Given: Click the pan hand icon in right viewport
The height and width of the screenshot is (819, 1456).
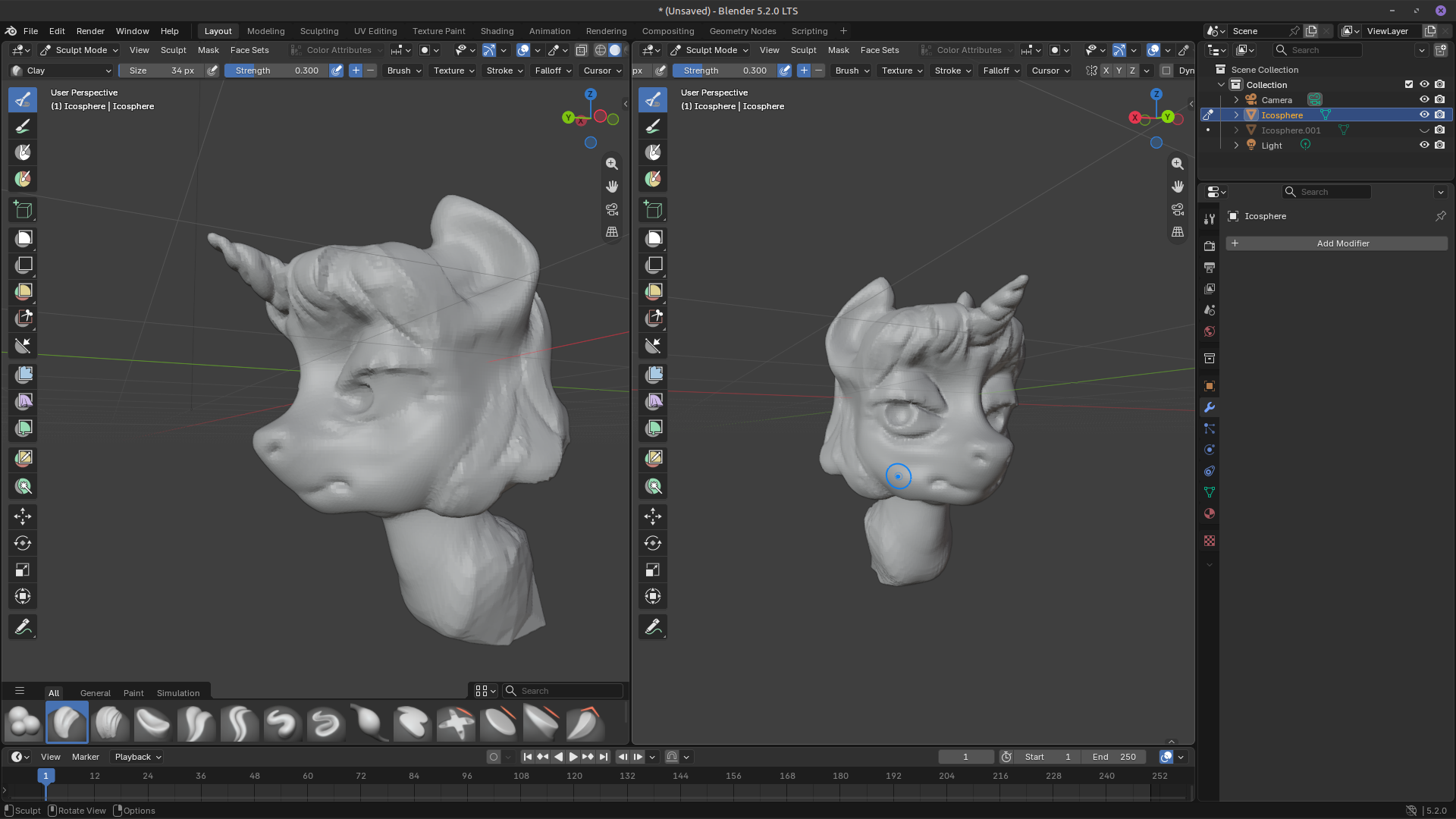Looking at the screenshot, I should click(1178, 187).
